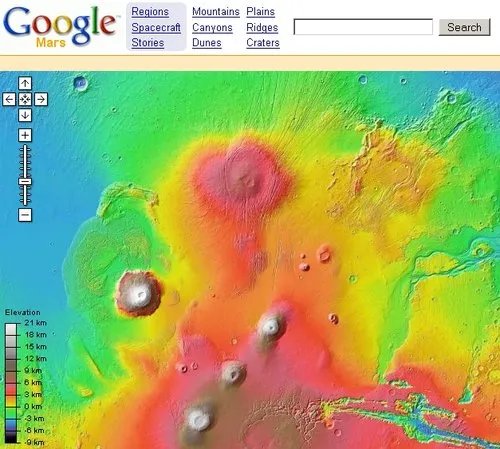
Task: Open the Spacecraft link
Action: tap(156, 27)
